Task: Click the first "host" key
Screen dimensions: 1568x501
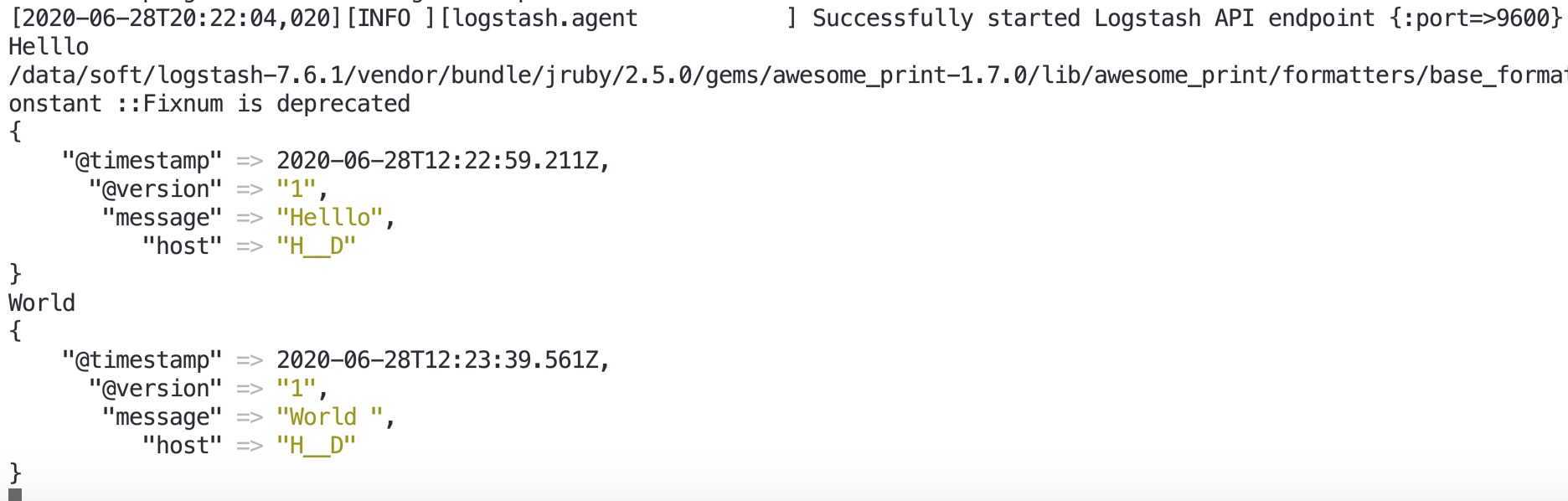Action: [x=183, y=246]
